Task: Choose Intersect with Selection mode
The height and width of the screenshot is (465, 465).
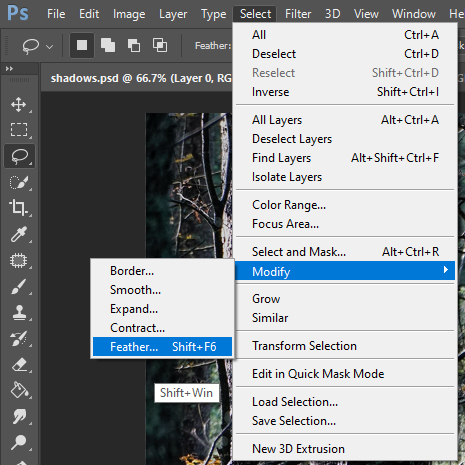Action: point(160,45)
